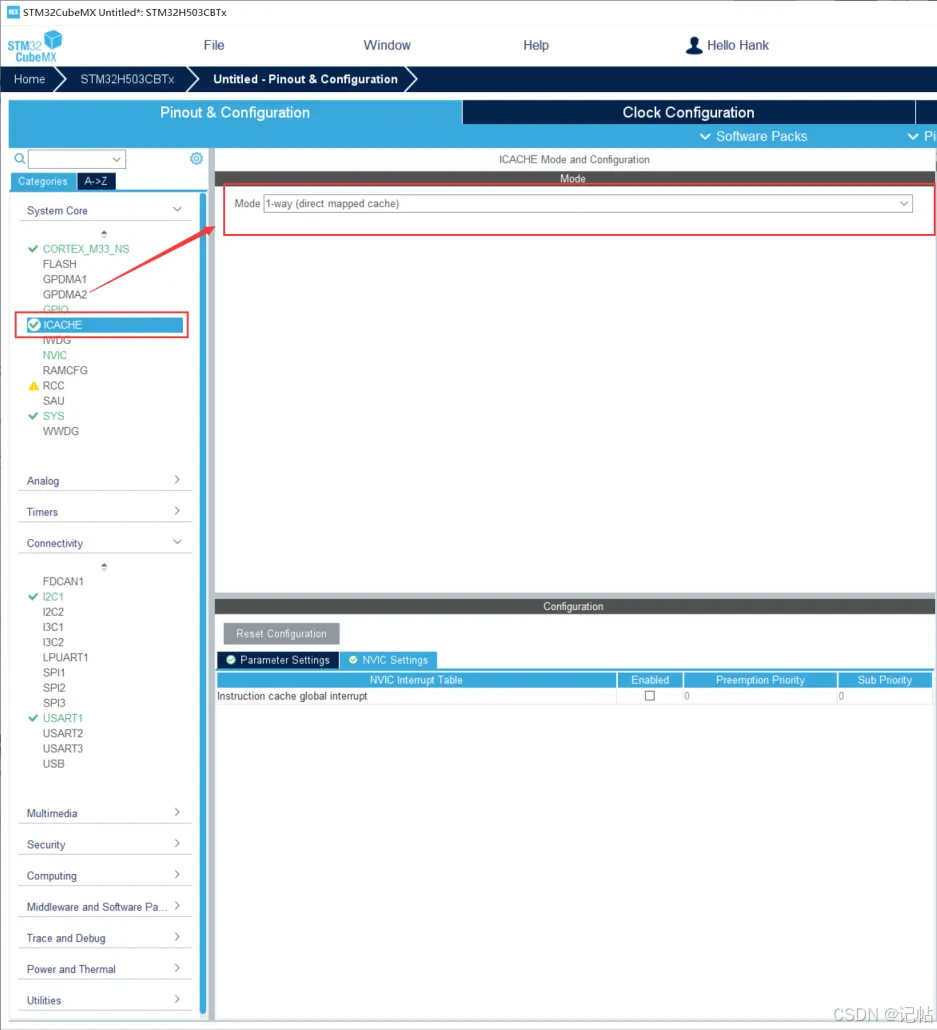The image size is (937, 1030).
Task: Select I3C1 peripheral
Action: [x=53, y=627]
